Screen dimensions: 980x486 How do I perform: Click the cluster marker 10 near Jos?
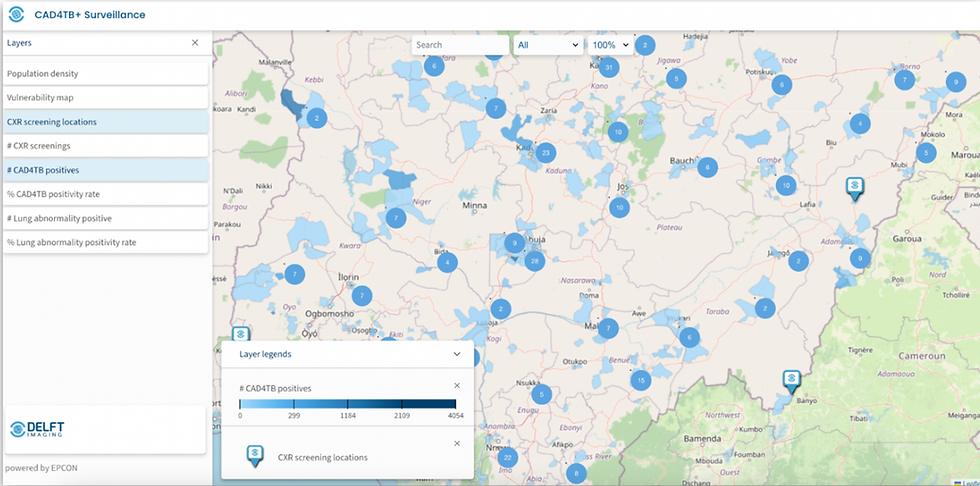click(619, 207)
